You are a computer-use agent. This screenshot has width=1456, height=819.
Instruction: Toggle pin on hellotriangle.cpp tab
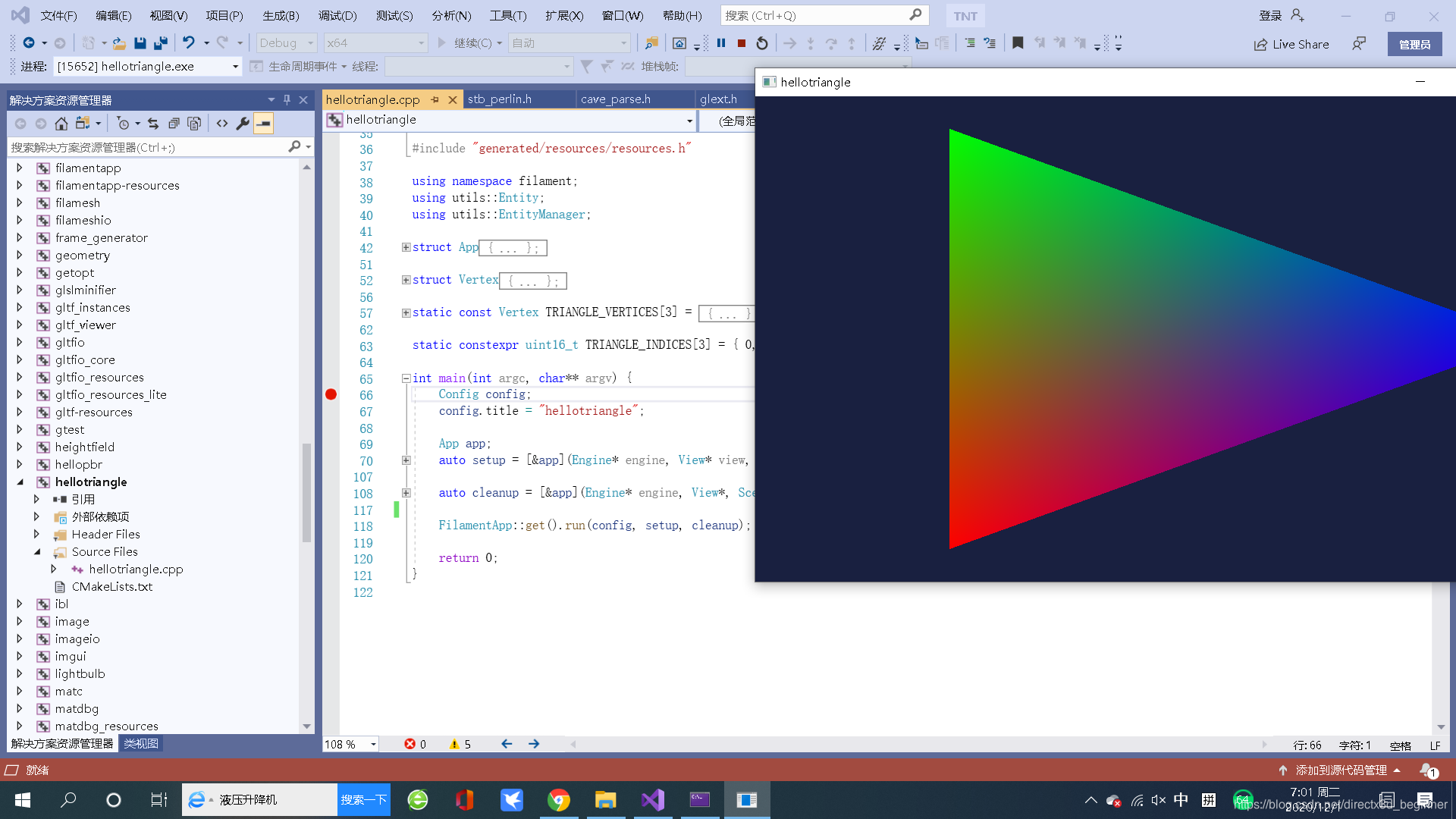[435, 99]
